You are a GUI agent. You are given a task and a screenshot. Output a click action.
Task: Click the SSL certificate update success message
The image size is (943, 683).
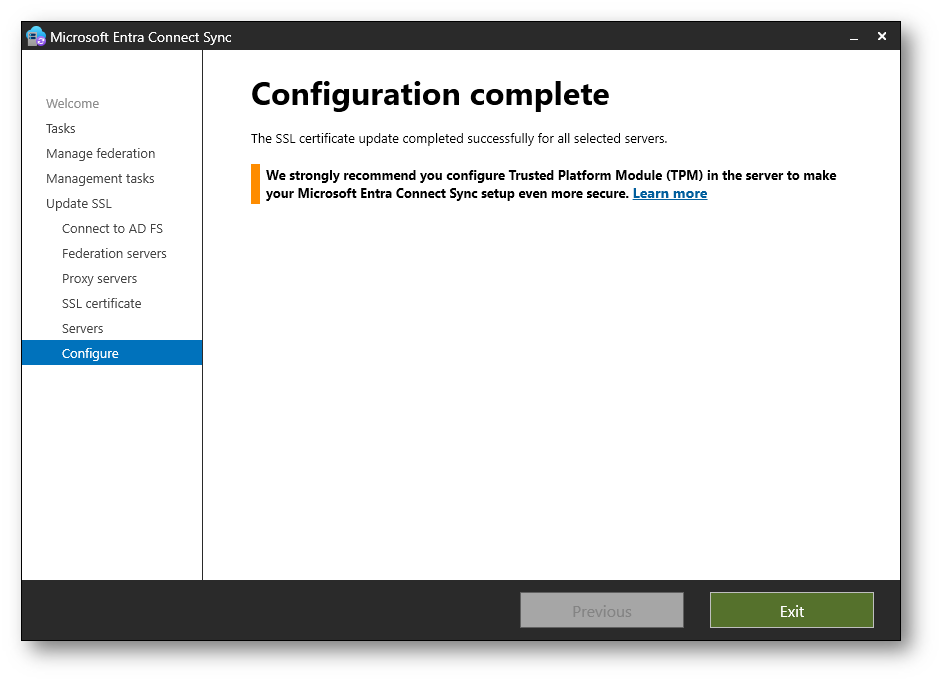click(459, 139)
